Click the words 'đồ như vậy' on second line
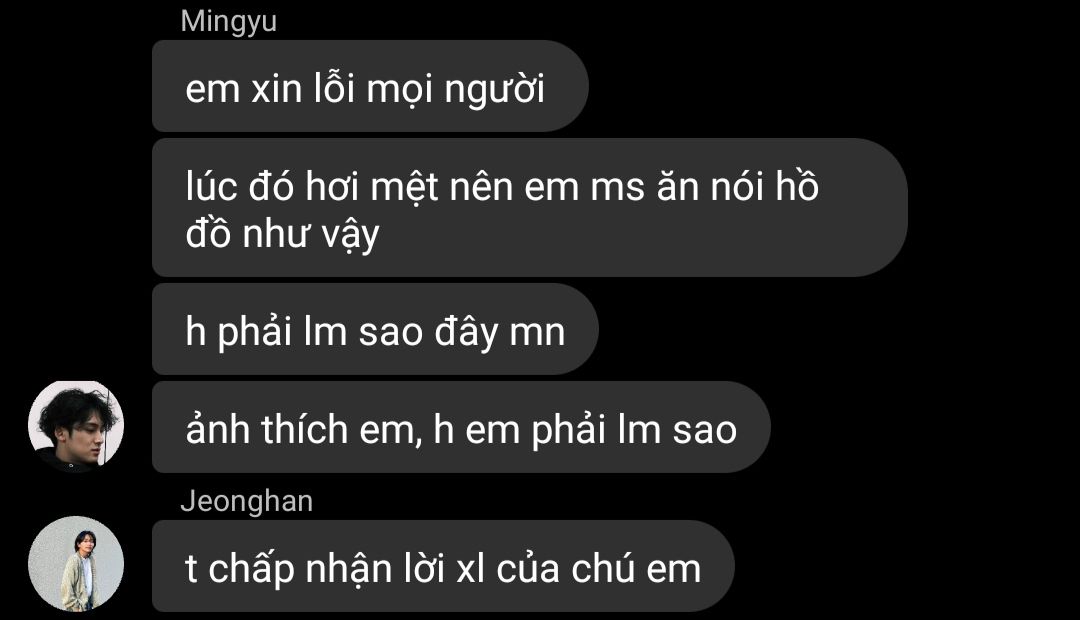The image size is (1080, 620). pyautogui.click(x=282, y=234)
